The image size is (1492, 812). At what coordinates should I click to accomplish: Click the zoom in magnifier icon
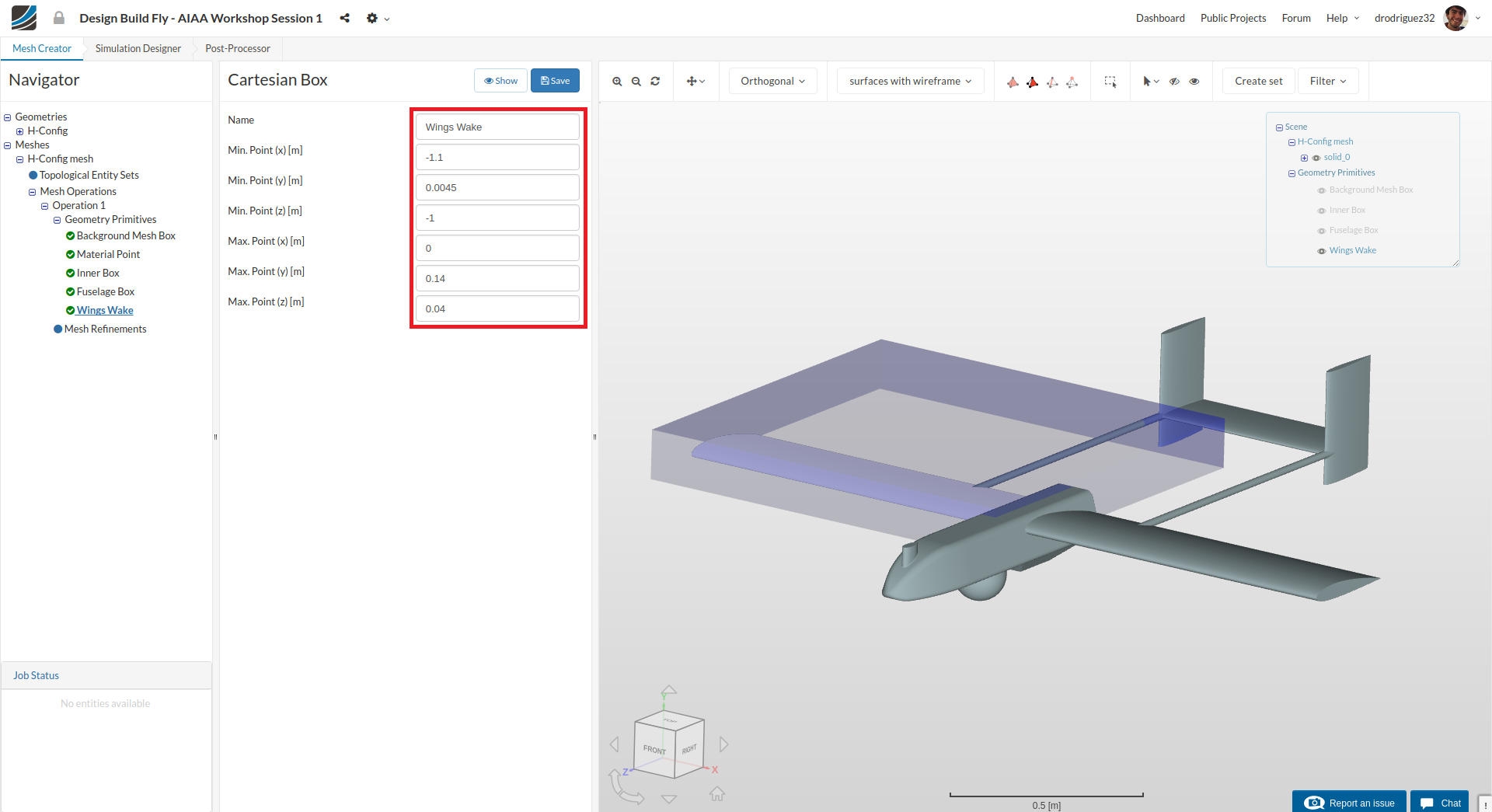pos(617,82)
